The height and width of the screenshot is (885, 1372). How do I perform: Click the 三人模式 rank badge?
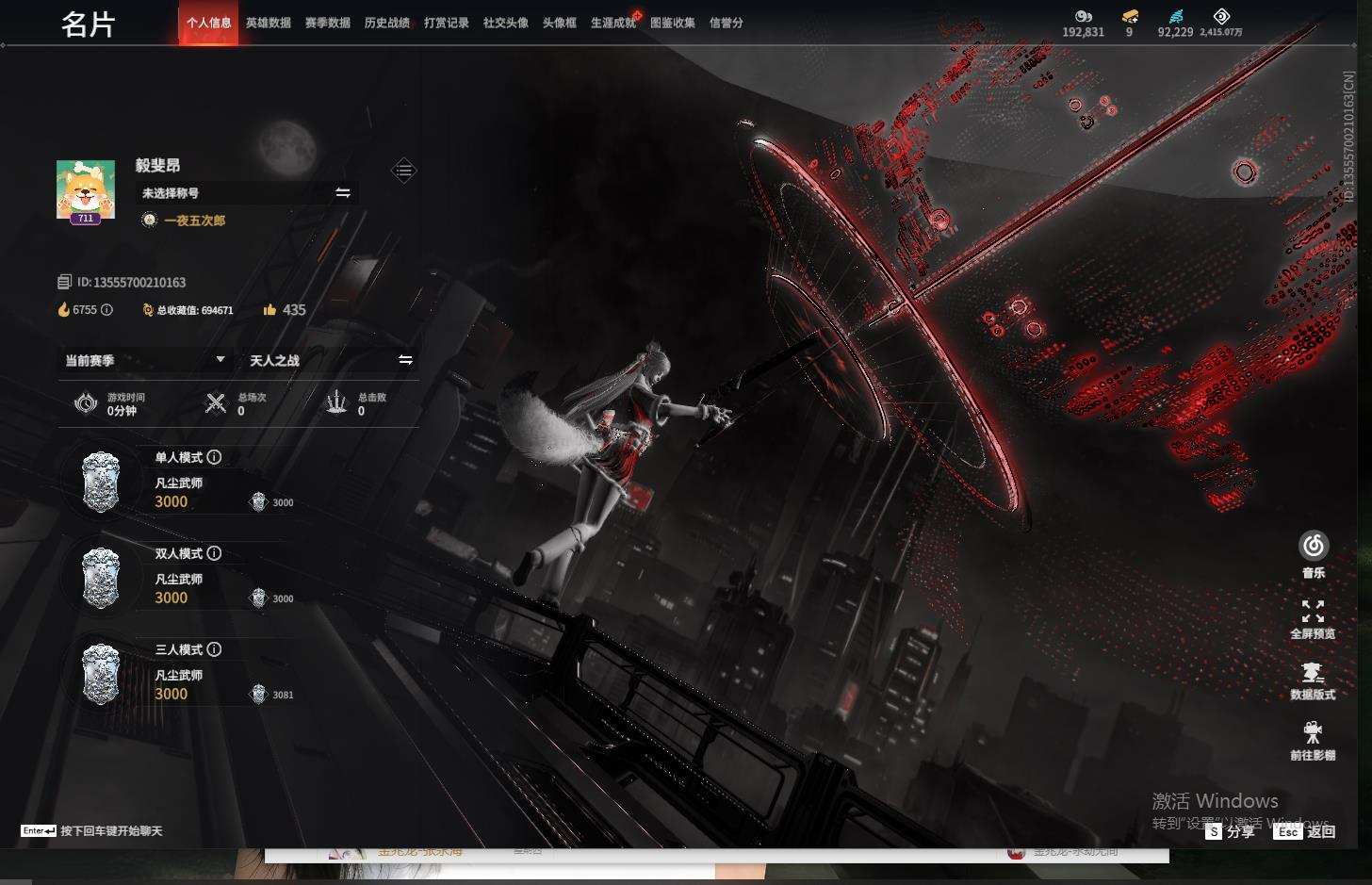click(x=101, y=674)
